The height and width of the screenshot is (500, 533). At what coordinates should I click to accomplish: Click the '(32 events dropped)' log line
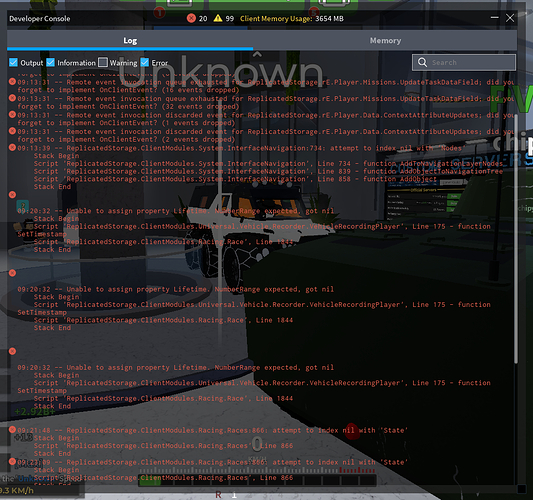[128, 106]
